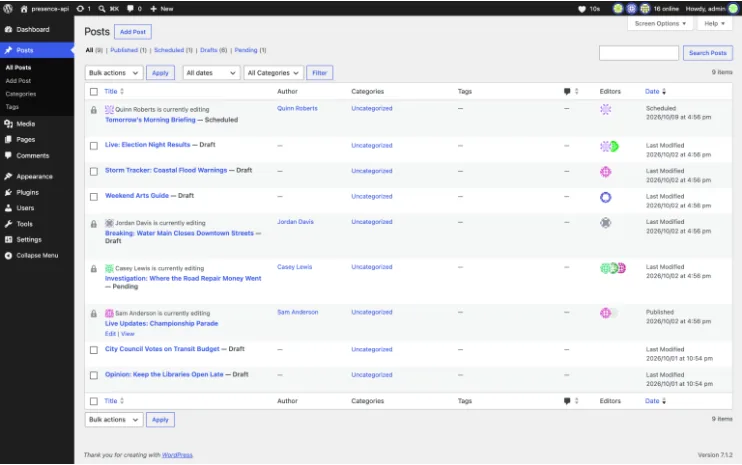The image size is (742, 465).
Task: Open the Media library menu
Action: 37,124
